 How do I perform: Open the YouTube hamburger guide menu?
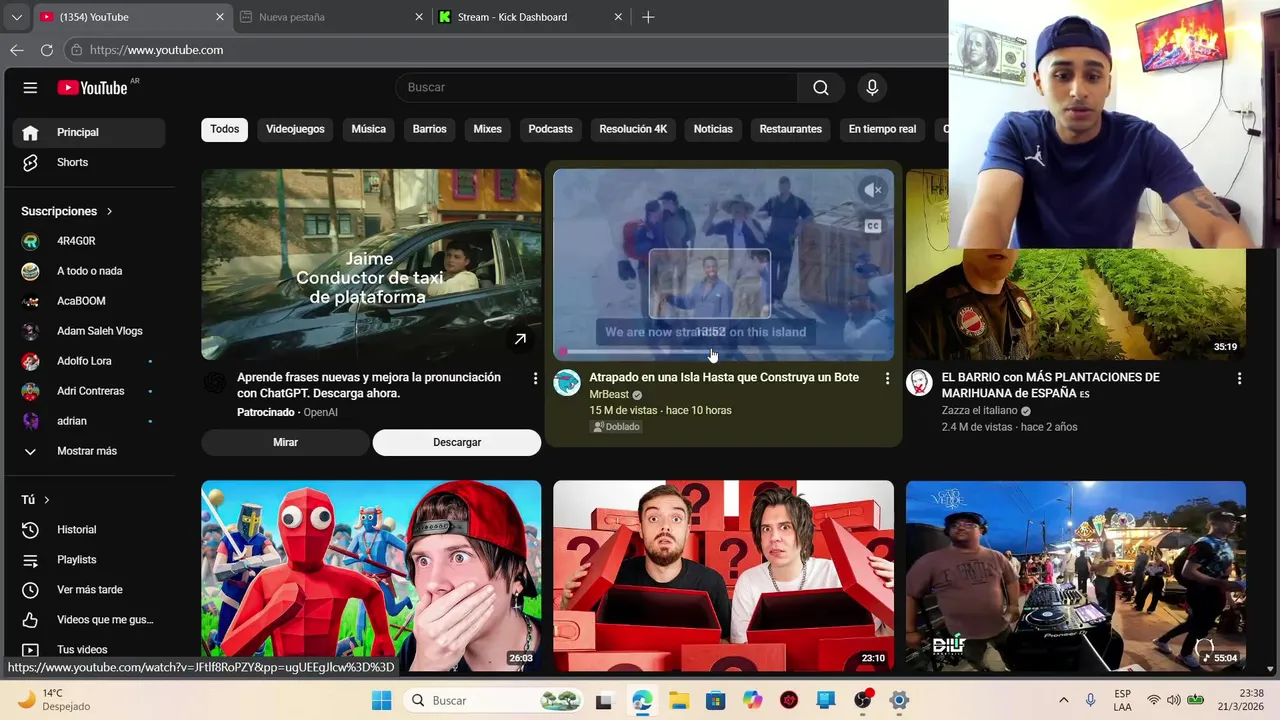[30, 88]
